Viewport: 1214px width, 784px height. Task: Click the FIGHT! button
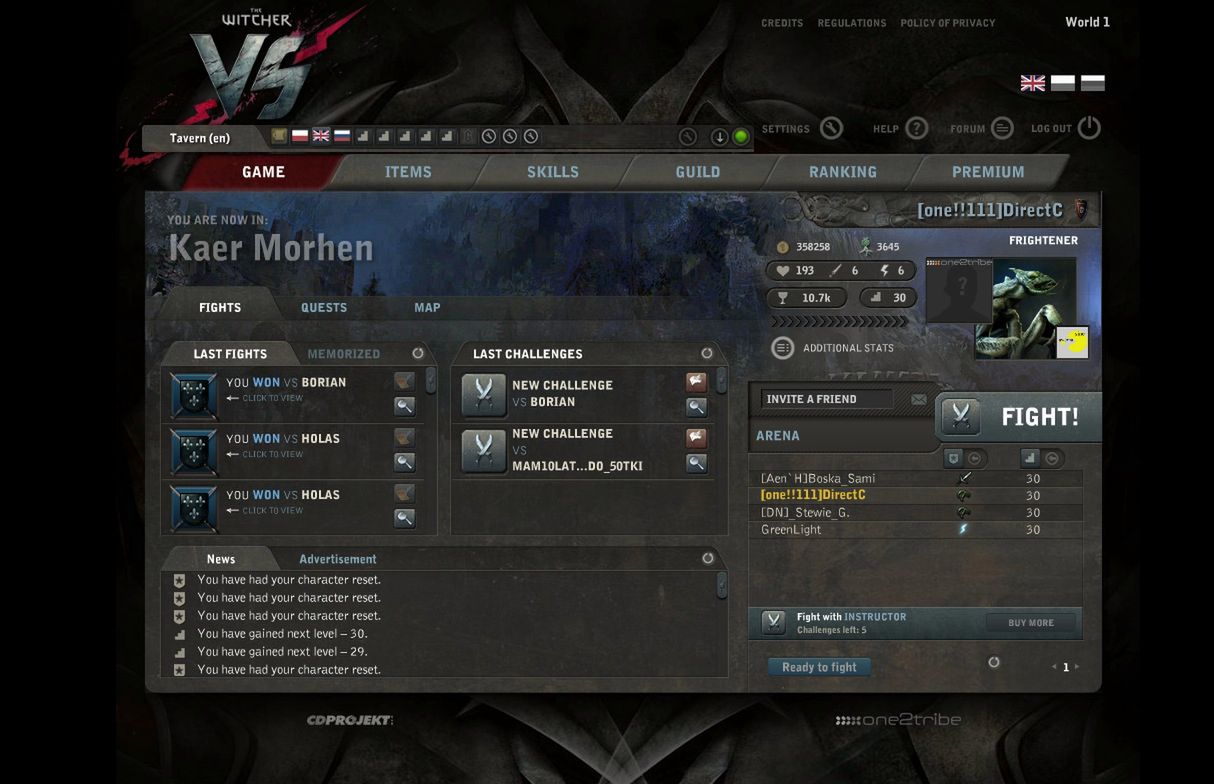(x=1018, y=417)
